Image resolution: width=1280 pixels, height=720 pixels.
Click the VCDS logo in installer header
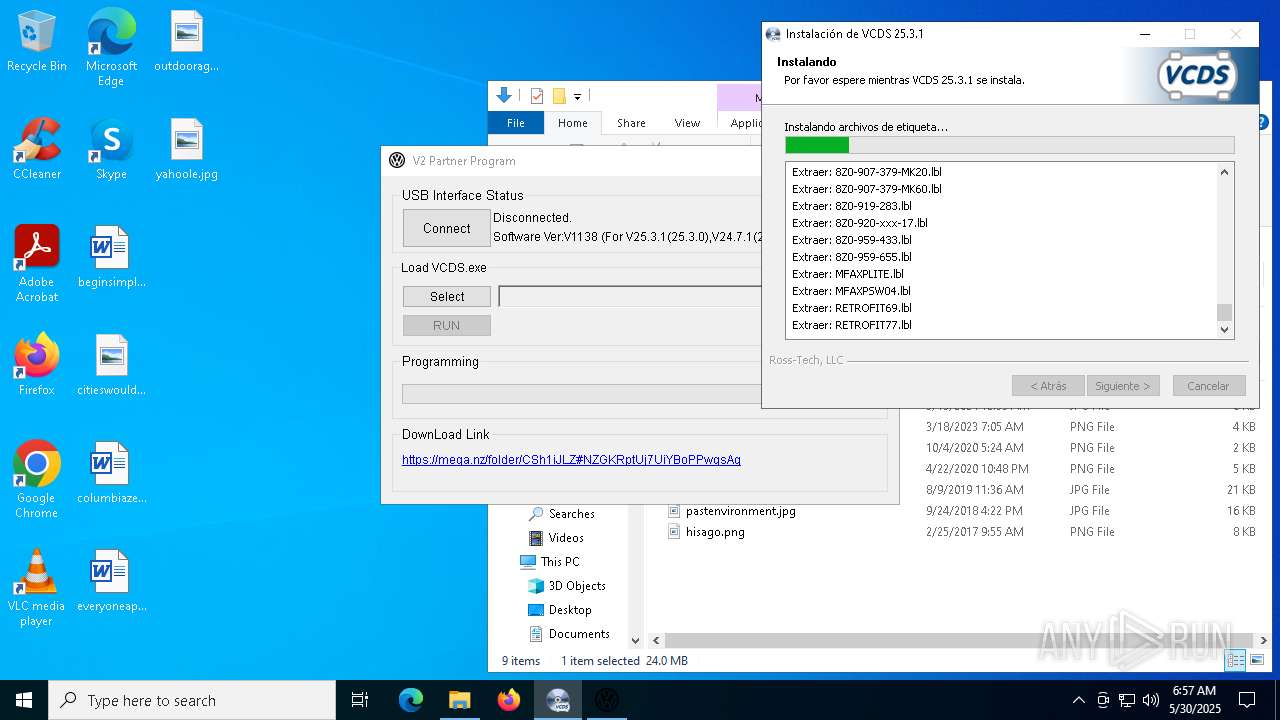pyautogui.click(x=1198, y=76)
